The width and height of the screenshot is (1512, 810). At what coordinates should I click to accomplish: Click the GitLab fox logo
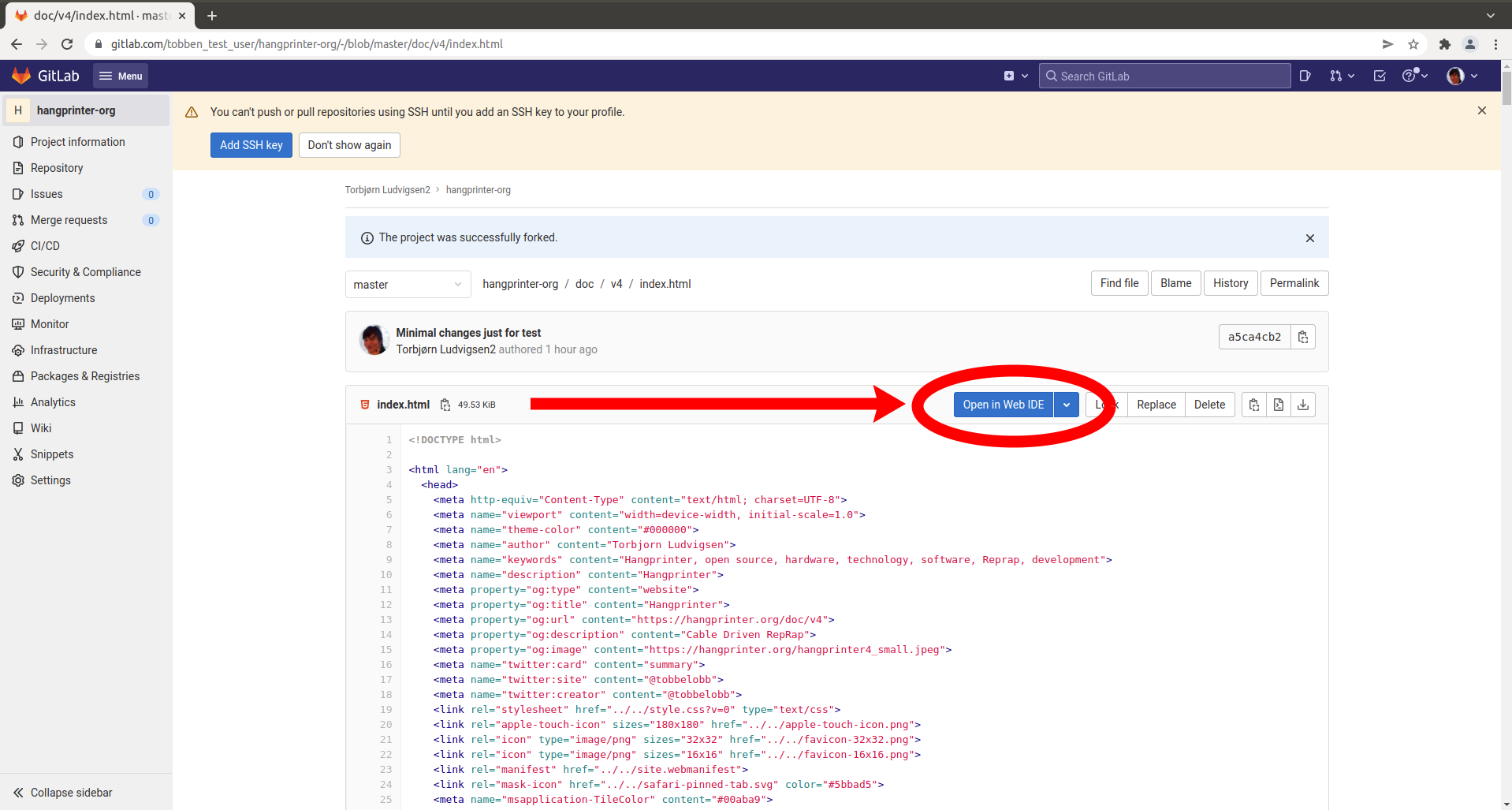[x=22, y=76]
